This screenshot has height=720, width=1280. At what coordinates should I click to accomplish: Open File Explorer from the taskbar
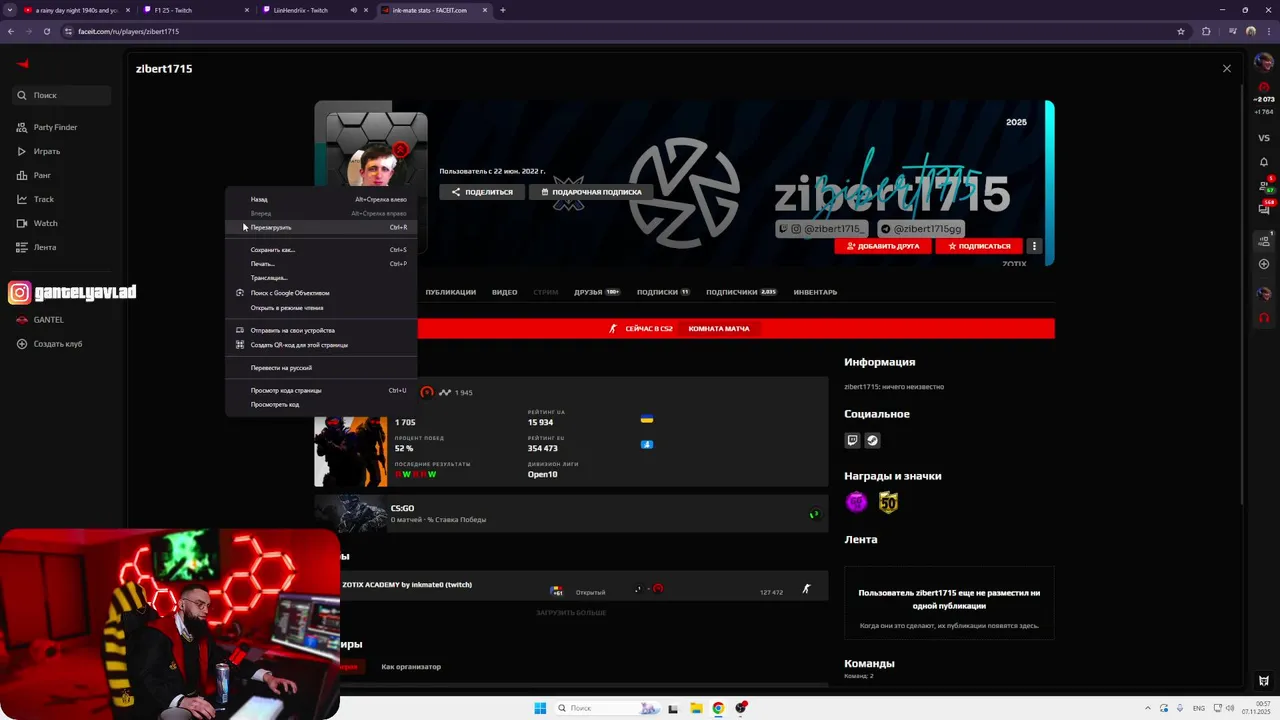(696, 708)
